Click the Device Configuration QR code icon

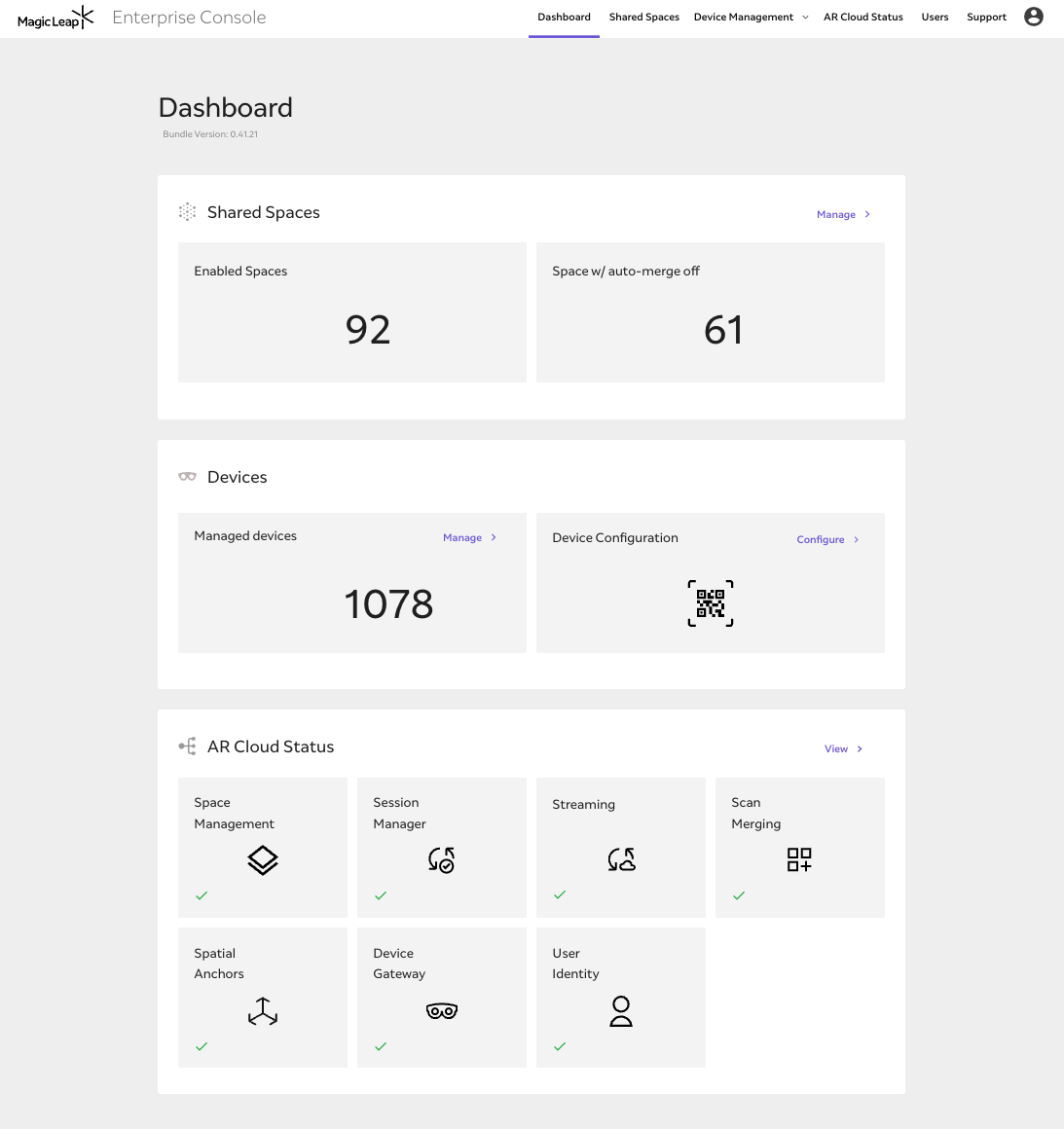[x=711, y=603]
